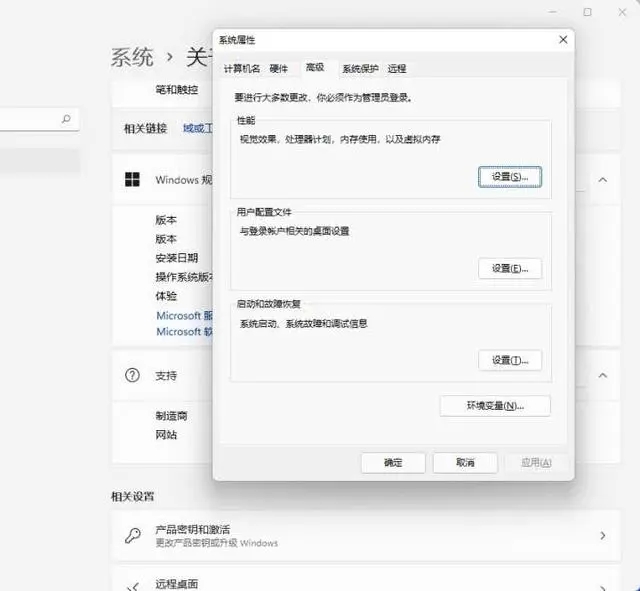Switch to the 计算机名 tab

[242, 69]
